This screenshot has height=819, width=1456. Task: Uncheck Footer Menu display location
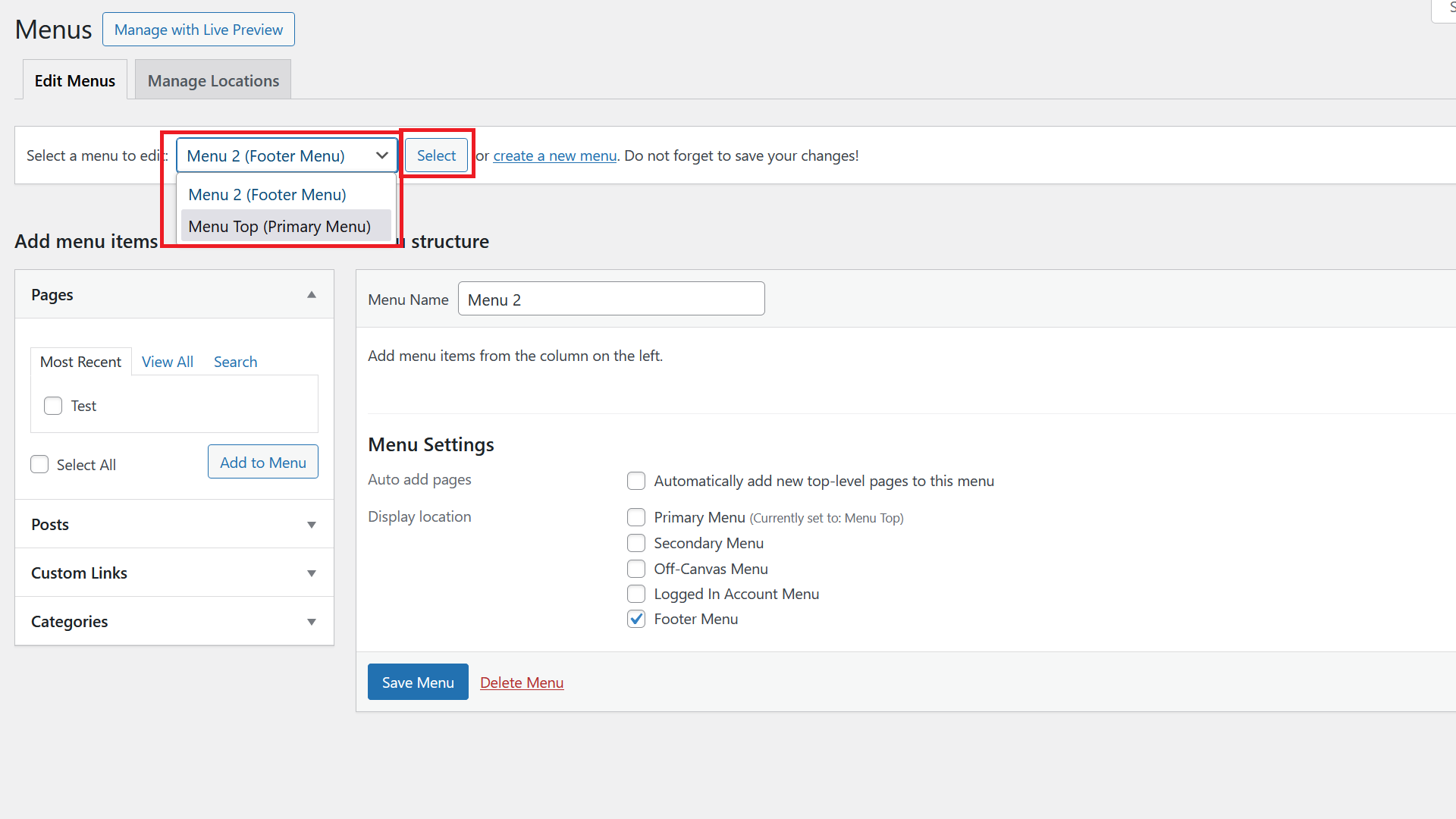pyautogui.click(x=636, y=619)
